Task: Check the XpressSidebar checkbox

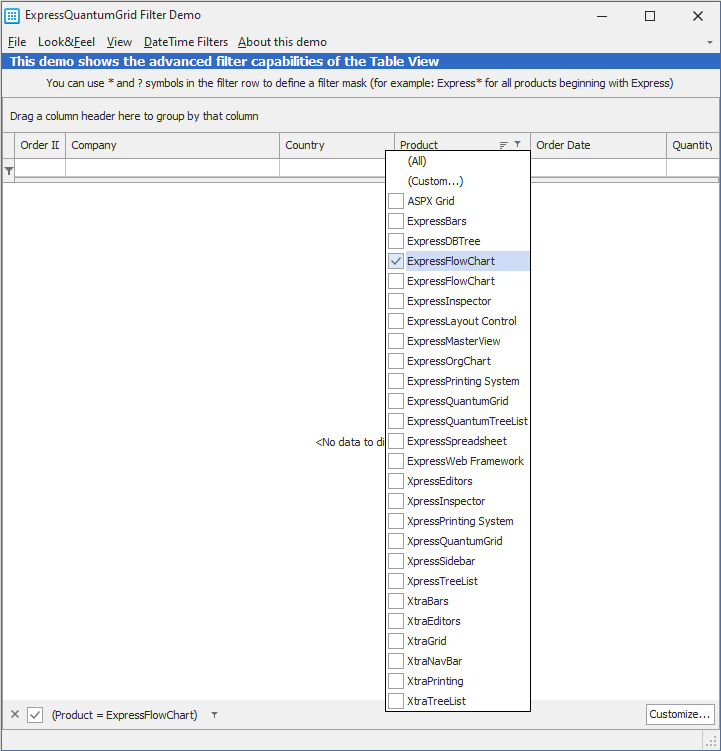Action: pos(396,561)
